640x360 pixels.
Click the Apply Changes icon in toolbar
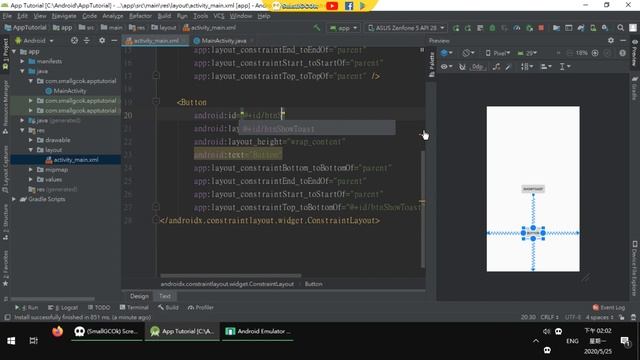[x=468, y=28]
